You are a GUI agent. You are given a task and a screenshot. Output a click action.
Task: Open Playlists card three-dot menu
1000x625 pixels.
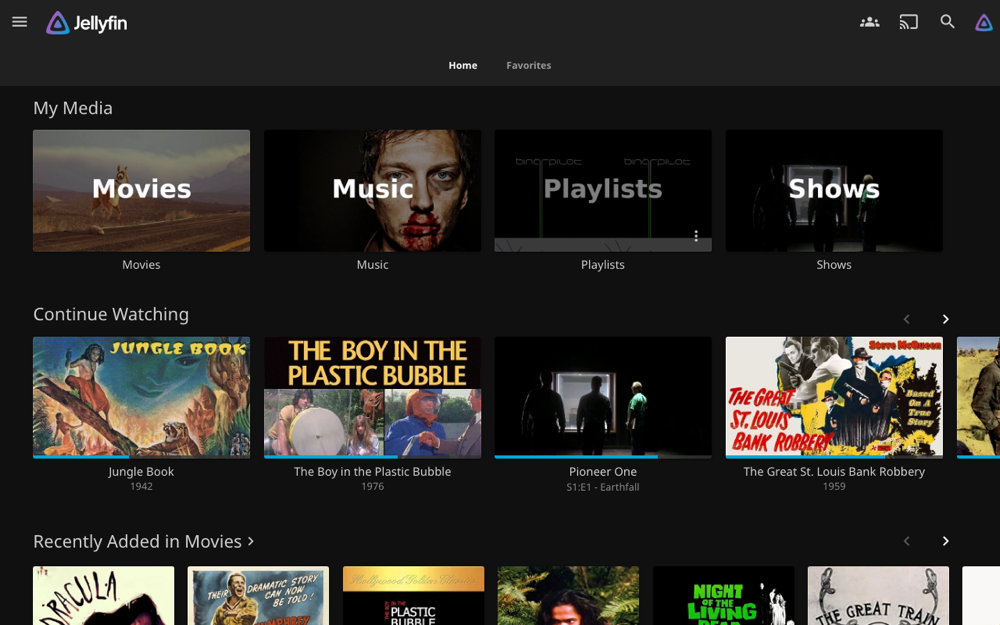[x=696, y=236]
